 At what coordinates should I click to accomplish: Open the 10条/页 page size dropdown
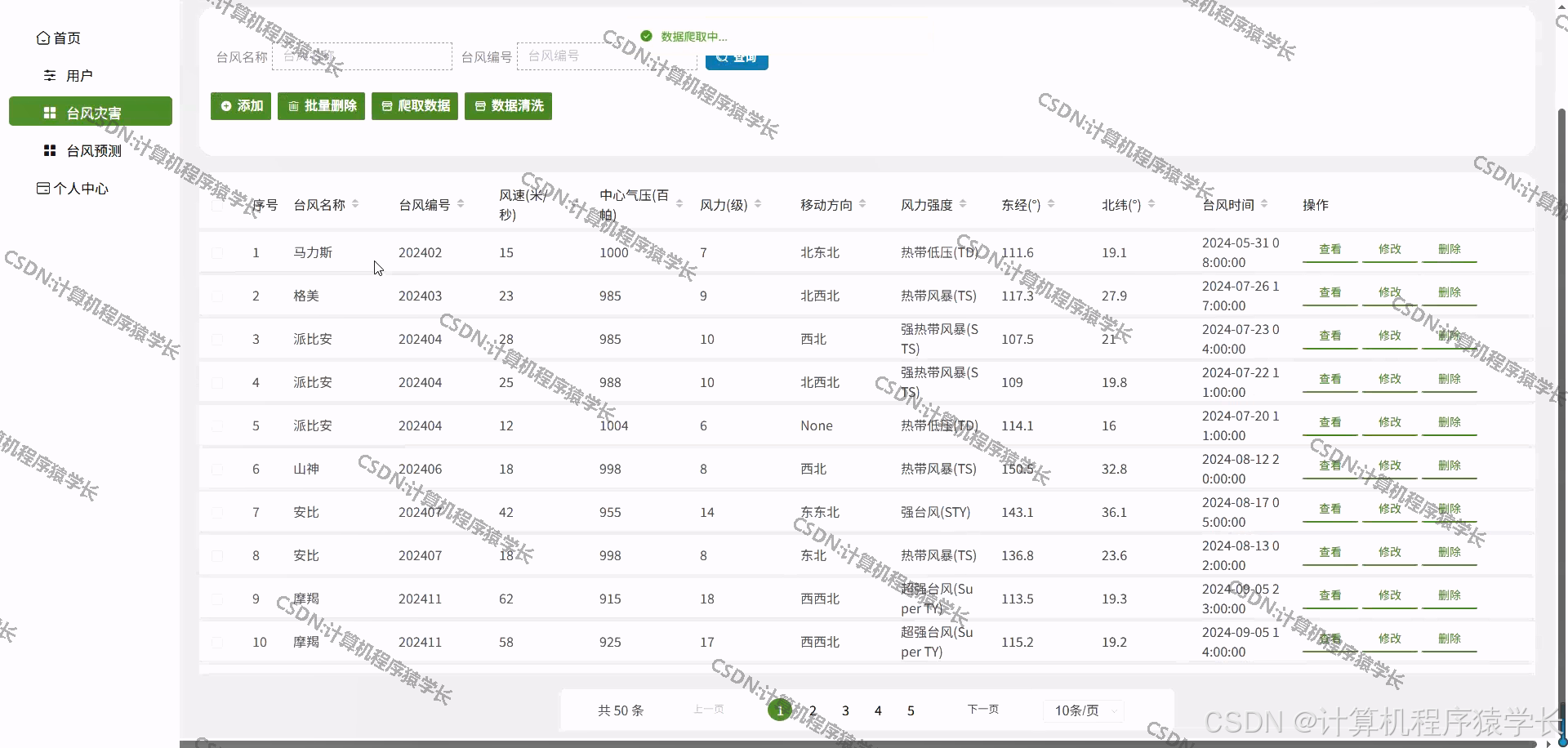[1084, 710]
